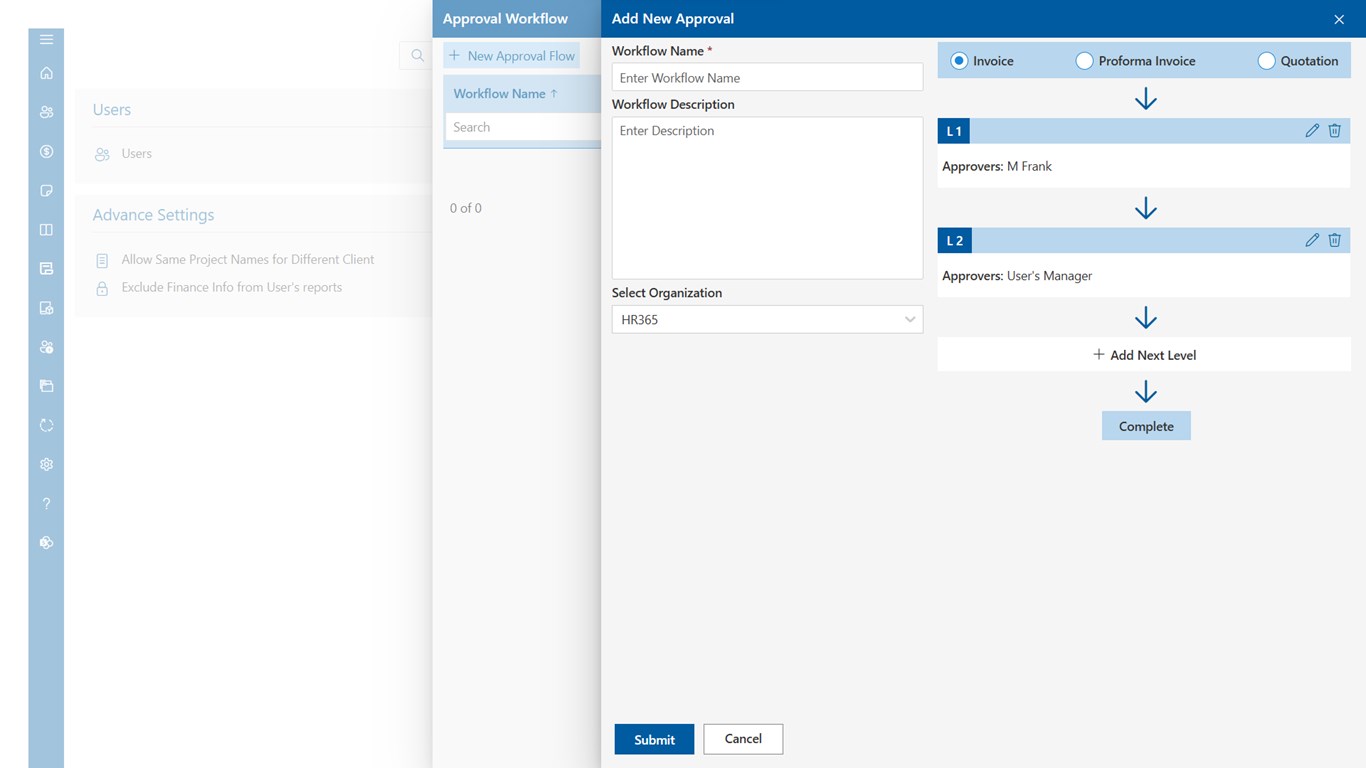The width and height of the screenshot is (1366, 768).
Task: Click the Workflow Description text area
Action: coord(767,198)
